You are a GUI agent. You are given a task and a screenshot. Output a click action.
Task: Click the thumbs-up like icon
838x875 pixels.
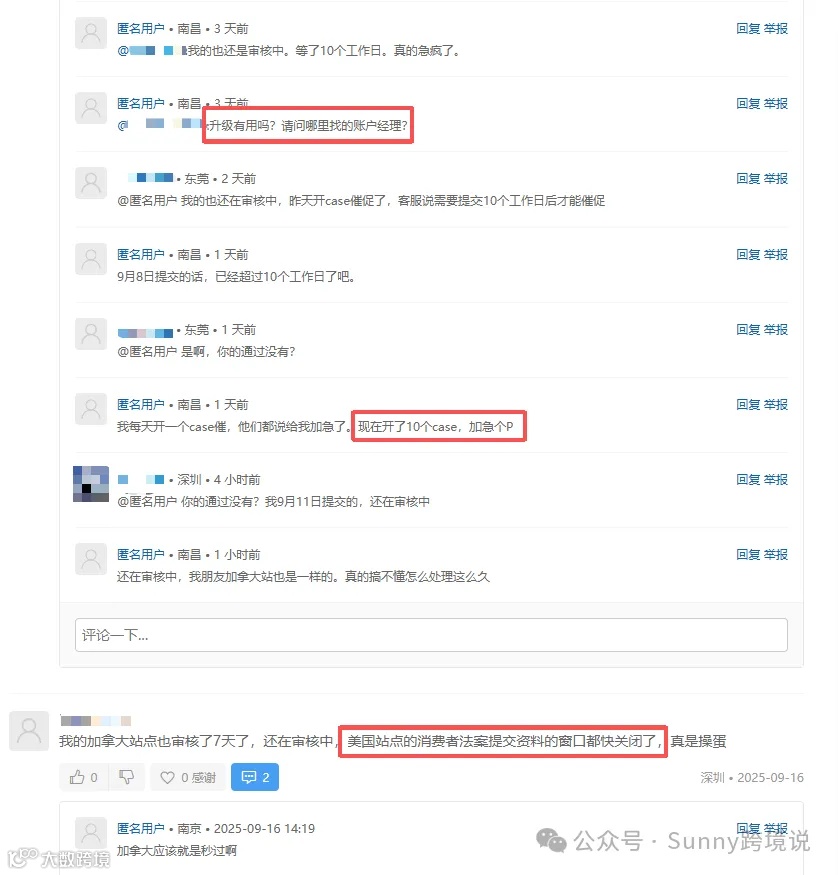pyautogui.click(x=77, y=777)
